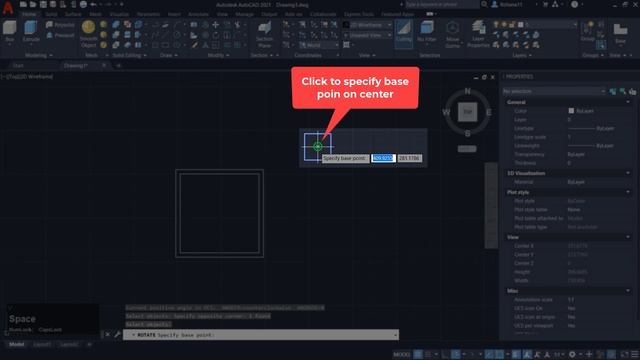This screenshot has height=360, width=640.
Task: Select the Polysolid tool
Action: [x=60, y=25]
